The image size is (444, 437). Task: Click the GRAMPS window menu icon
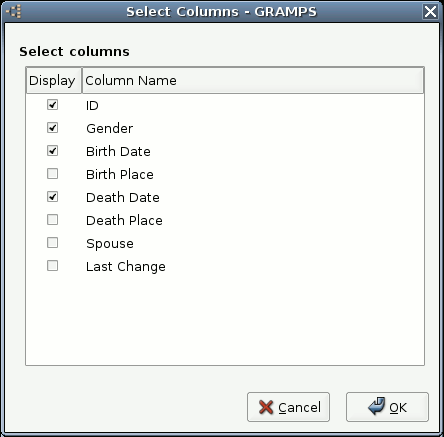tap(14, 11)
